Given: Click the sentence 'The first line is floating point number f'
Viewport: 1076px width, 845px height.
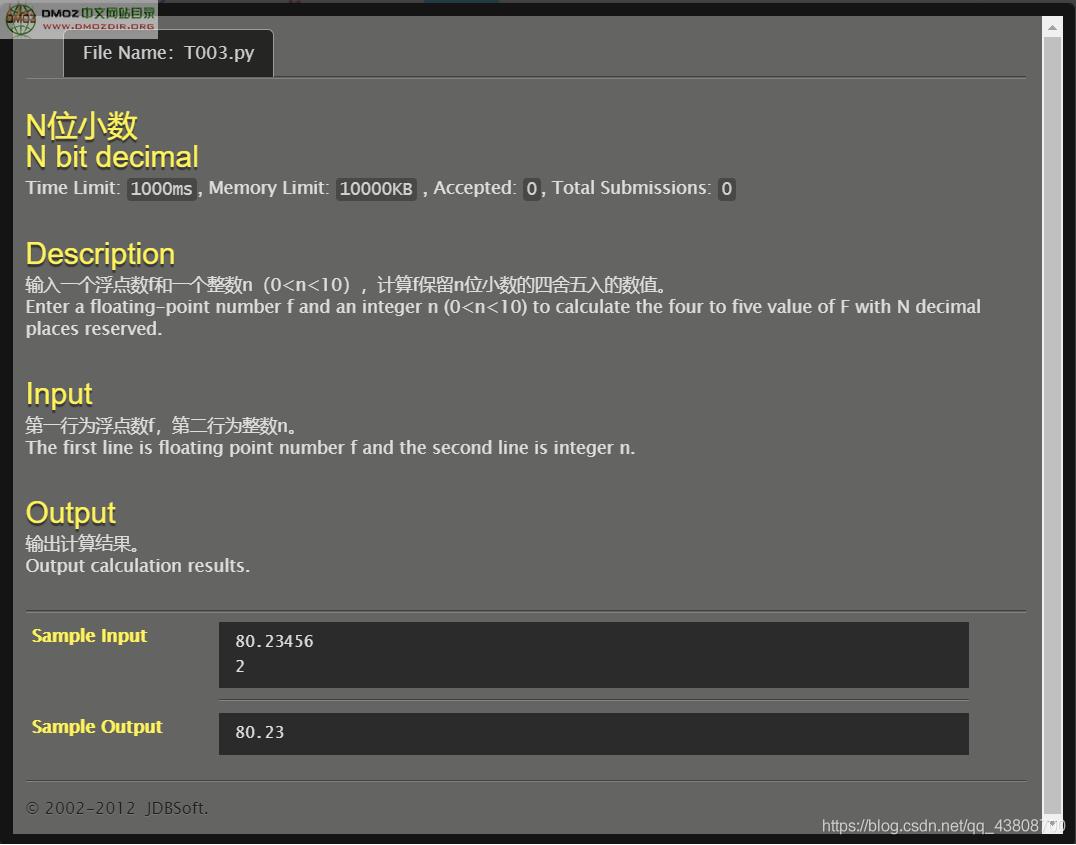Looking at the screenshot, I should (330, 448).
